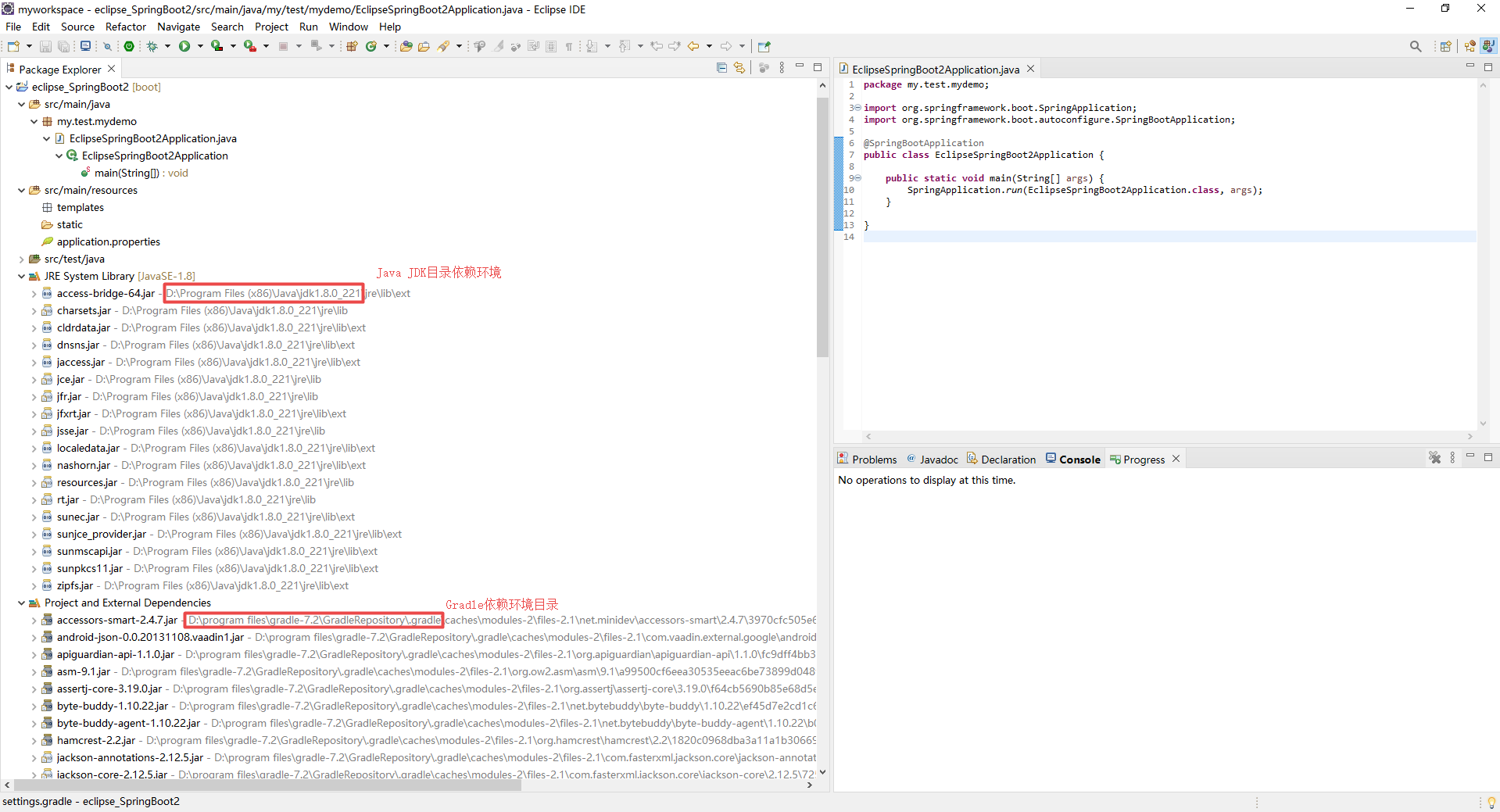
Task: Open the Refactor menu
Action: [126, 27]
